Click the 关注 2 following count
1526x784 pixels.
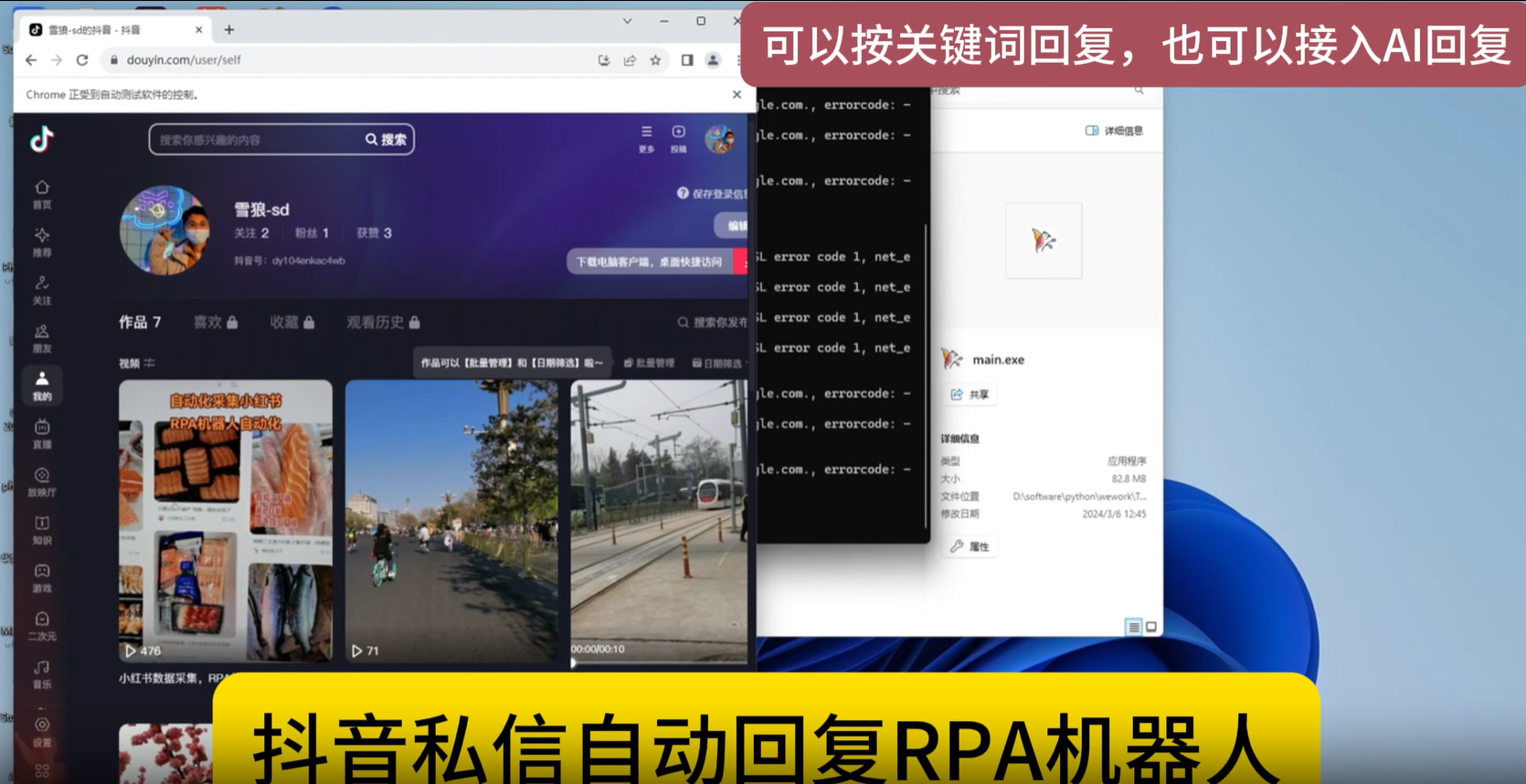251,233
